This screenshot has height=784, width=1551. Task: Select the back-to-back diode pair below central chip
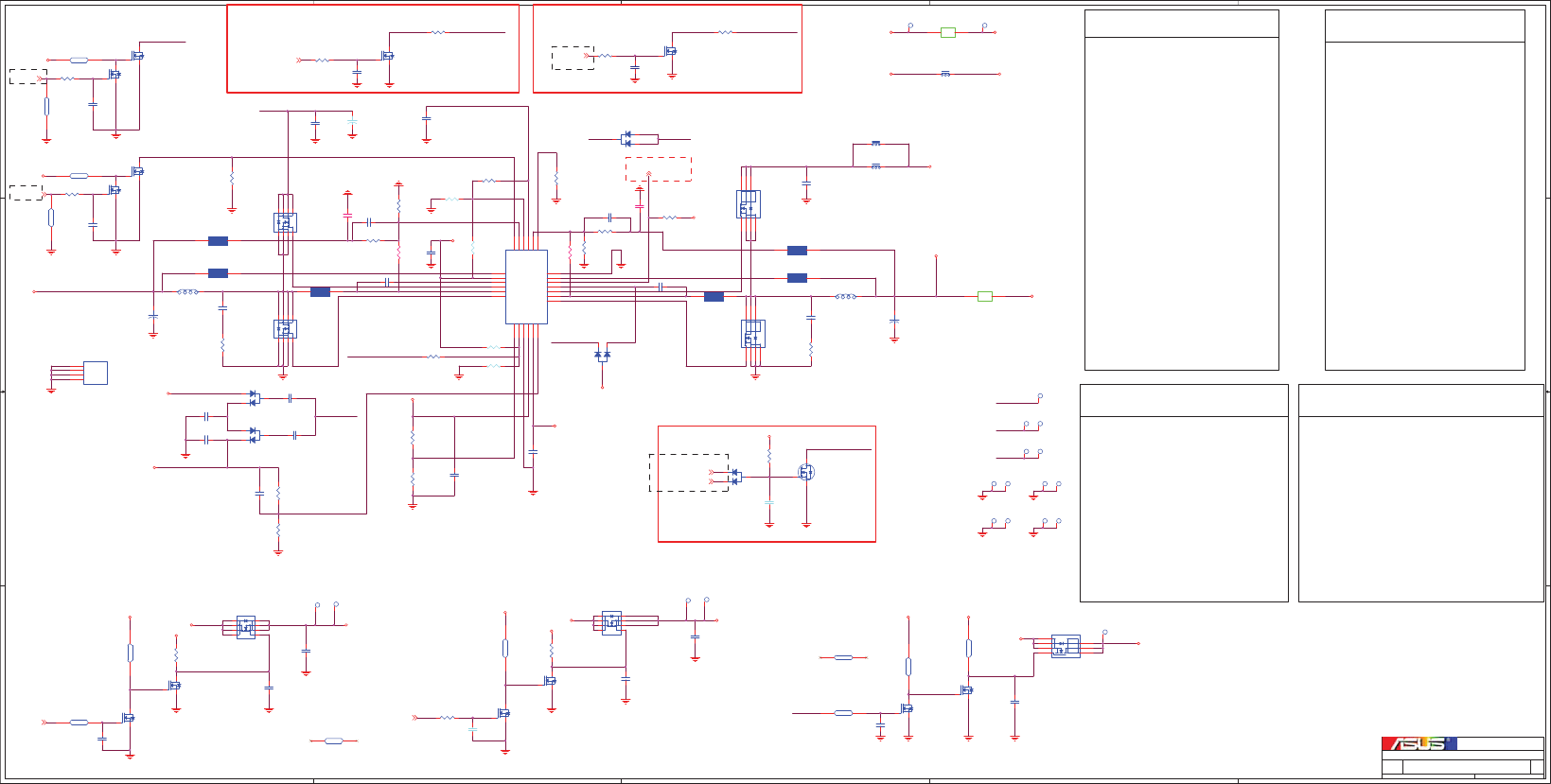click(602, 356)
